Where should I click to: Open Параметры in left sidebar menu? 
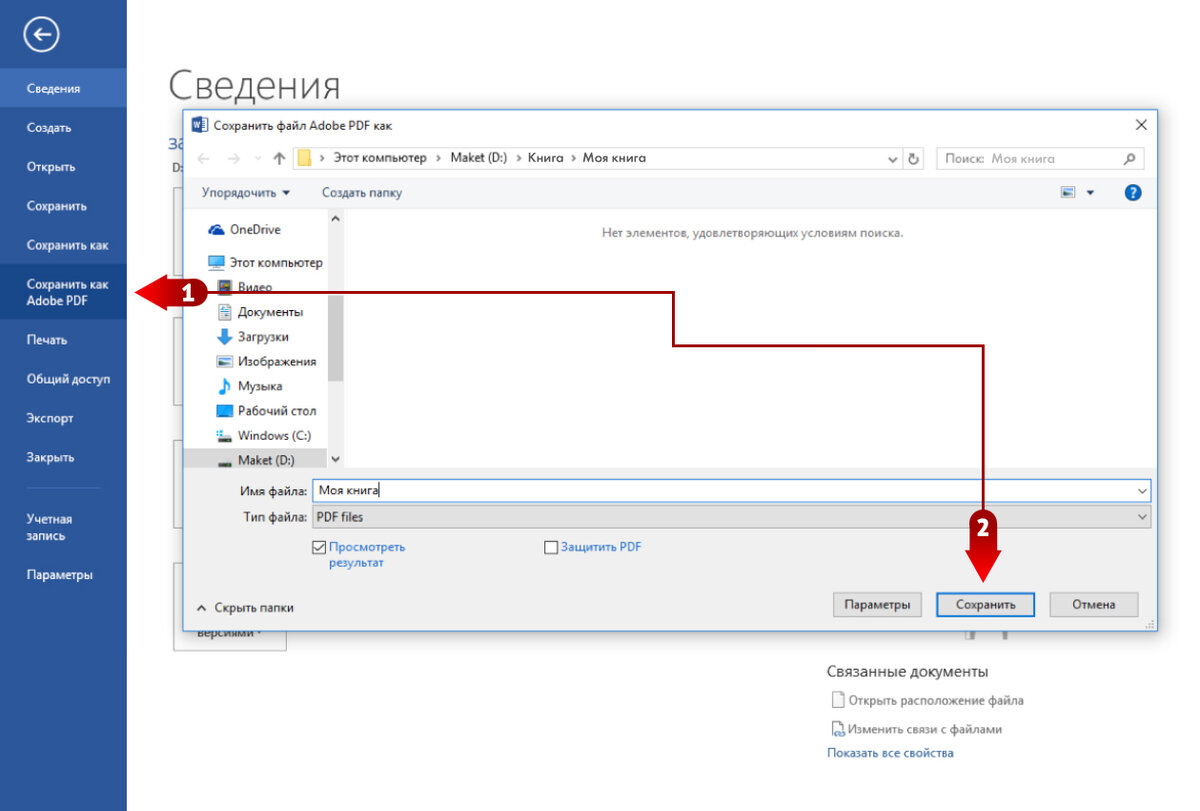[x=63, y=575]
